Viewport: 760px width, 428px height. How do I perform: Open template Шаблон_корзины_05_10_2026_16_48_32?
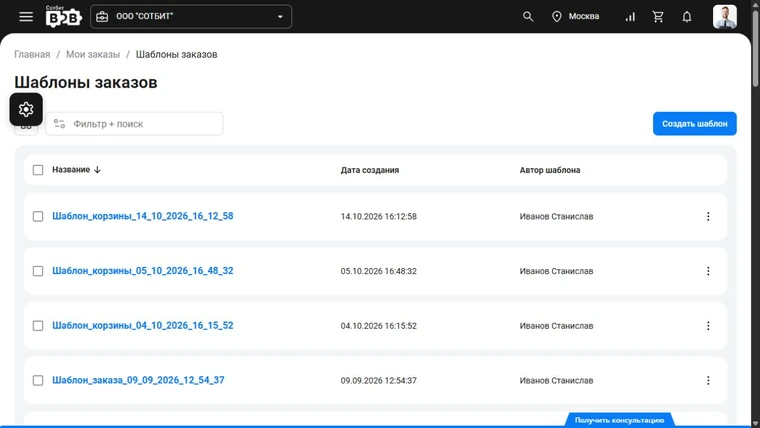pos(142,271)
